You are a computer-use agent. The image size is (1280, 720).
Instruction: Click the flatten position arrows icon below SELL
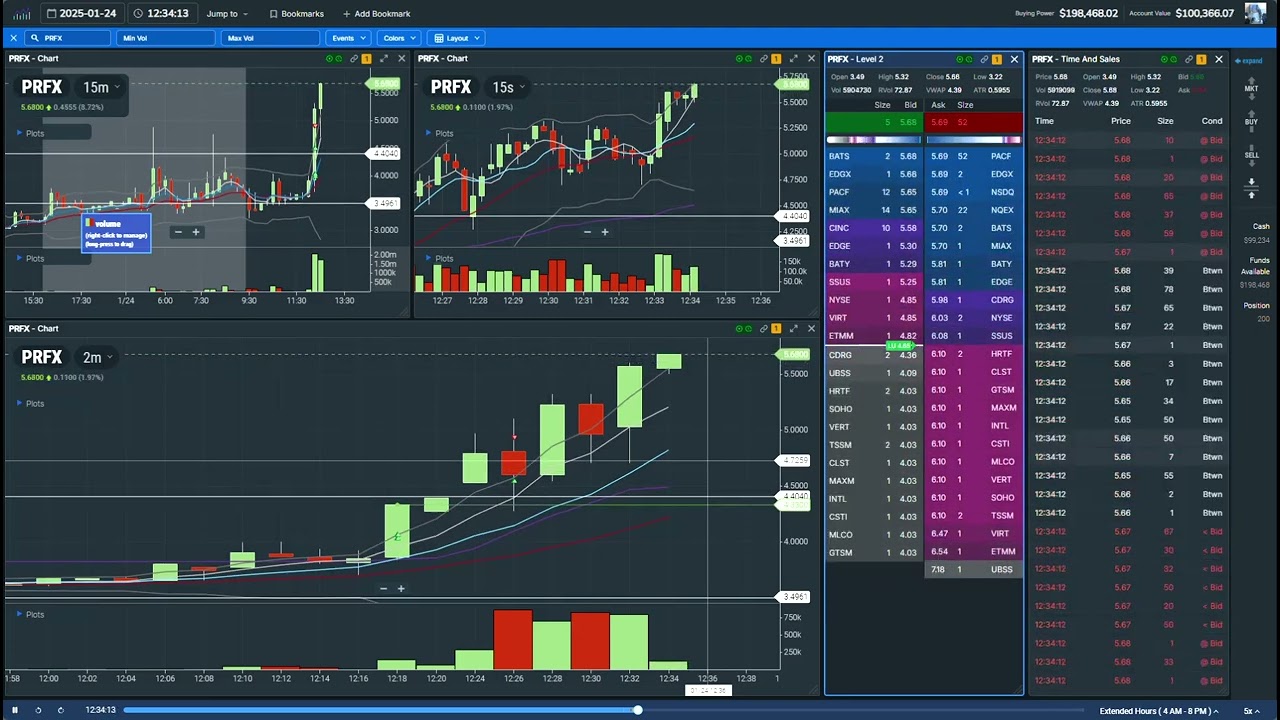pyautogui.click(x=1251, y=187)
